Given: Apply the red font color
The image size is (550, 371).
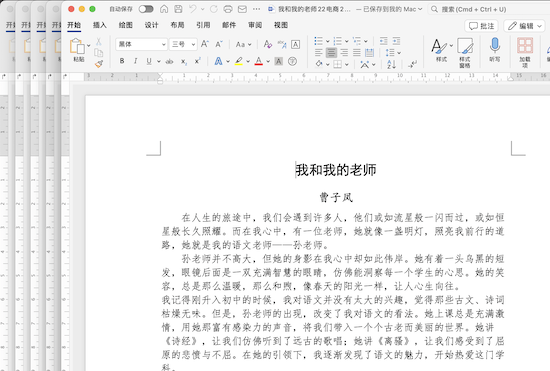Looking at the screenshot, I should coord(259,61).
